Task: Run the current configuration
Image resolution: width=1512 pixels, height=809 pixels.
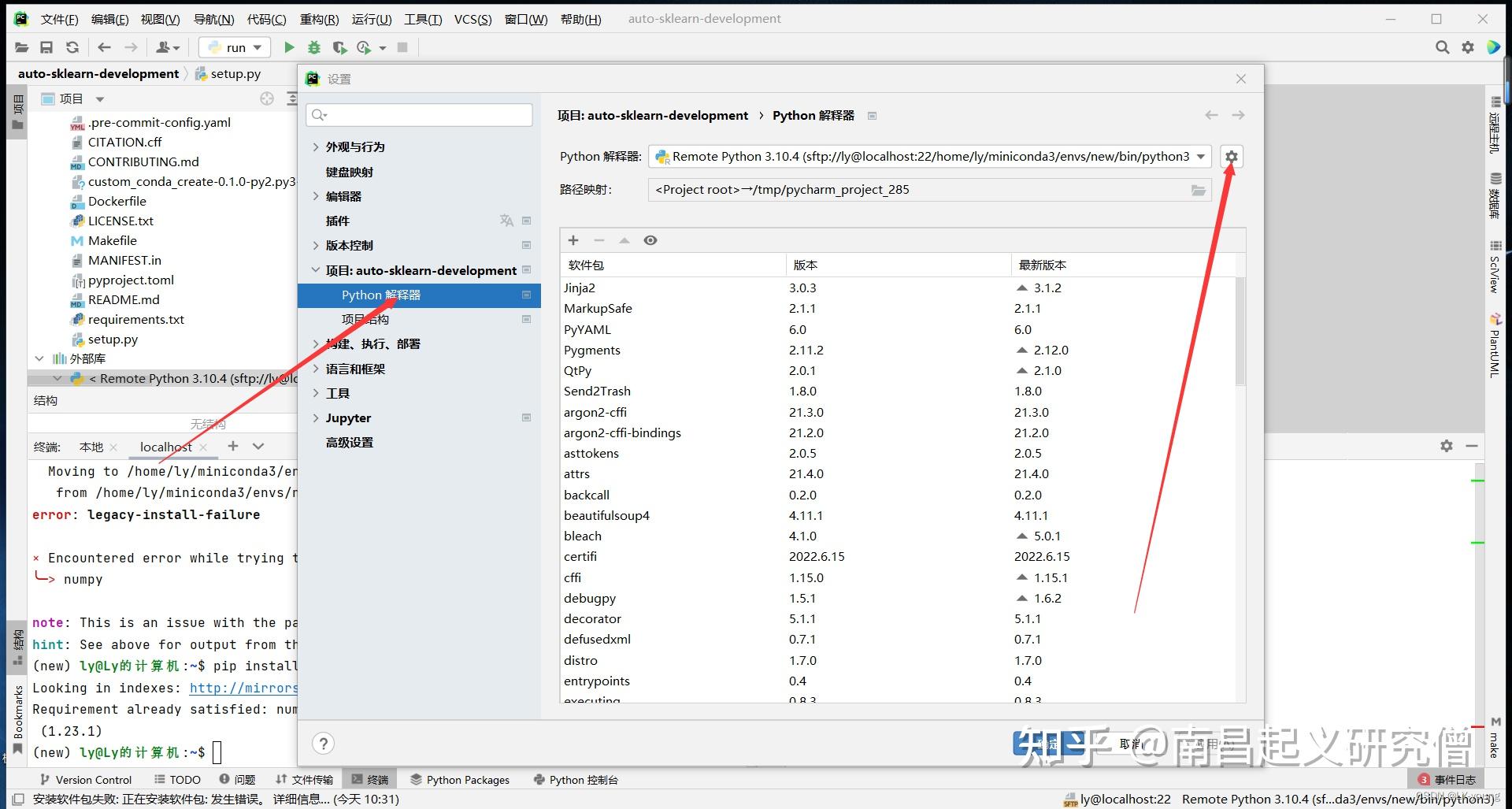Action: [289, 47]
